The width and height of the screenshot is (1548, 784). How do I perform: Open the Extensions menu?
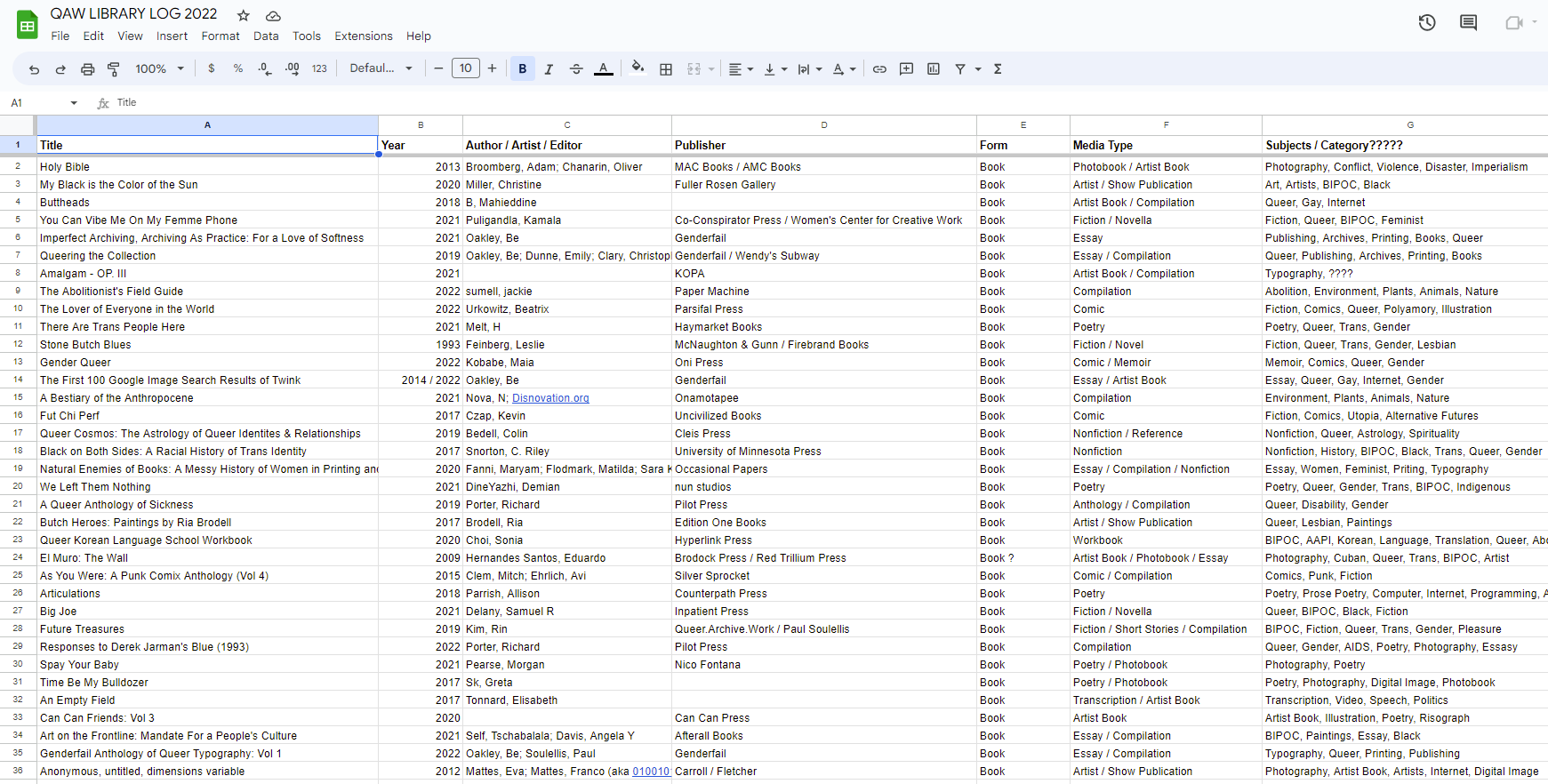pos(364,36)
